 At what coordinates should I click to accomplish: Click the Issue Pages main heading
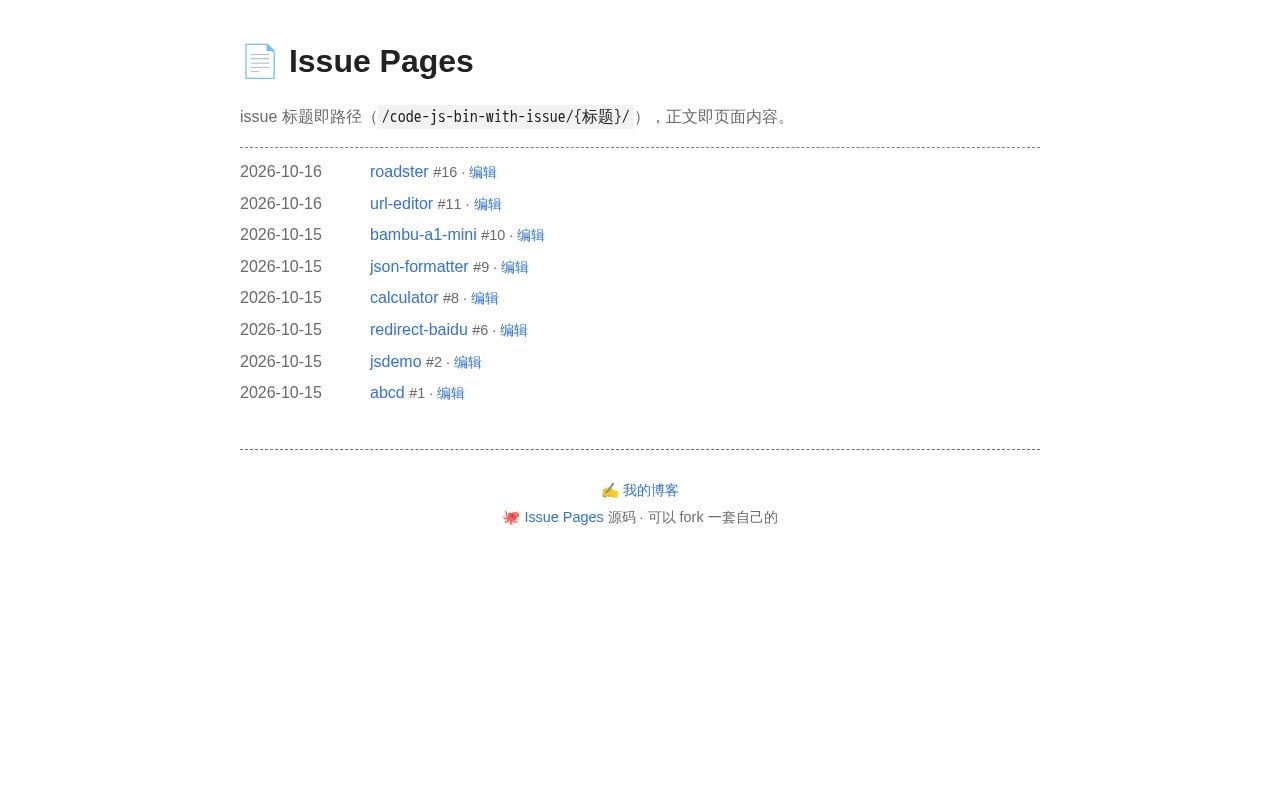(x=381, y=61)
